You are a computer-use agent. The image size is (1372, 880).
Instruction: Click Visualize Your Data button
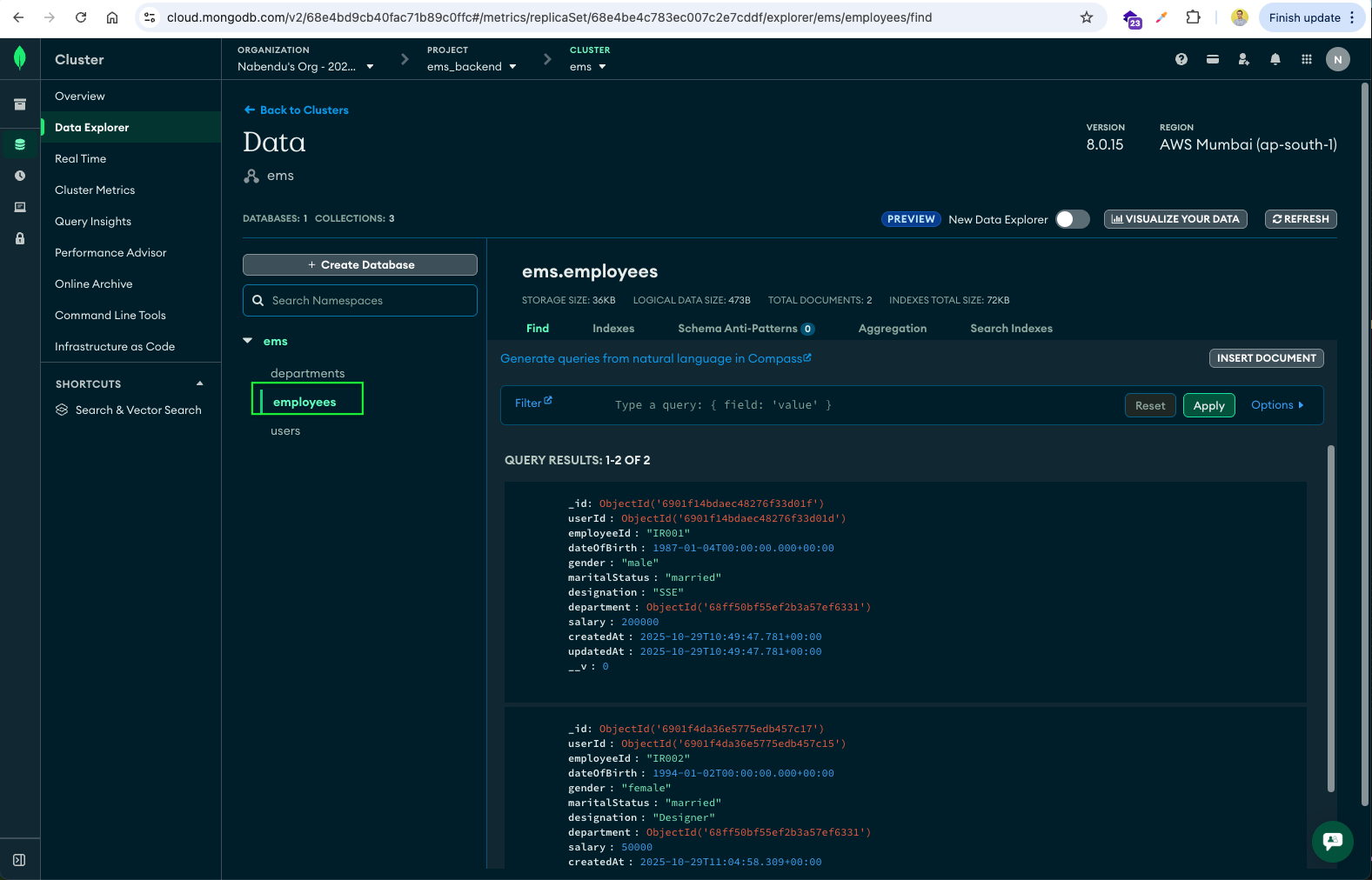coord(1175,219)
